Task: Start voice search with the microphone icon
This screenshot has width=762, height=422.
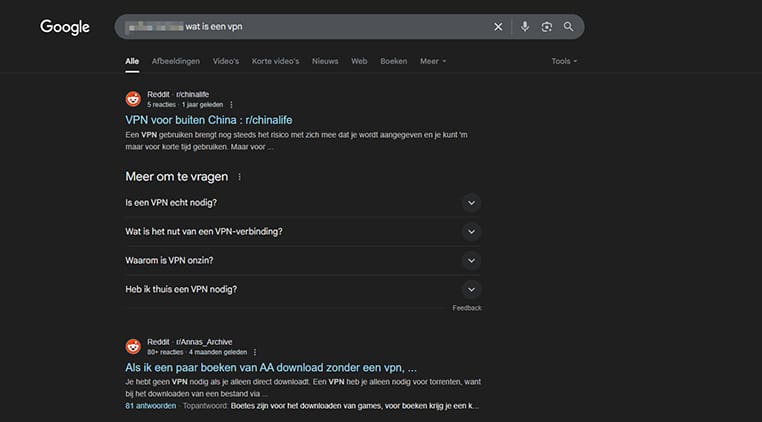Action: coord(524,27)
